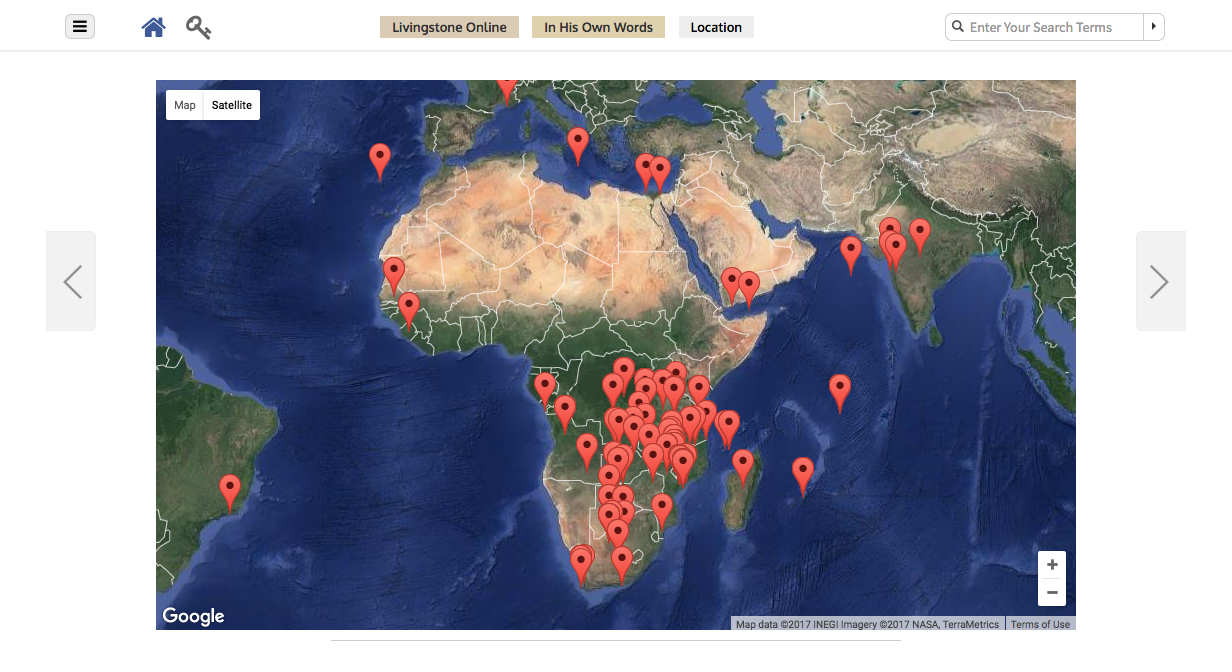
Task: Zoom out on the map
Action: click(1052, 592)
